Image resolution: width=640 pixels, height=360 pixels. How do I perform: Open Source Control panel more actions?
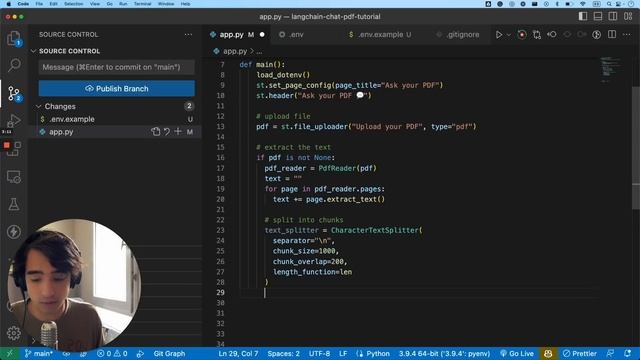[x=188, y=35]
